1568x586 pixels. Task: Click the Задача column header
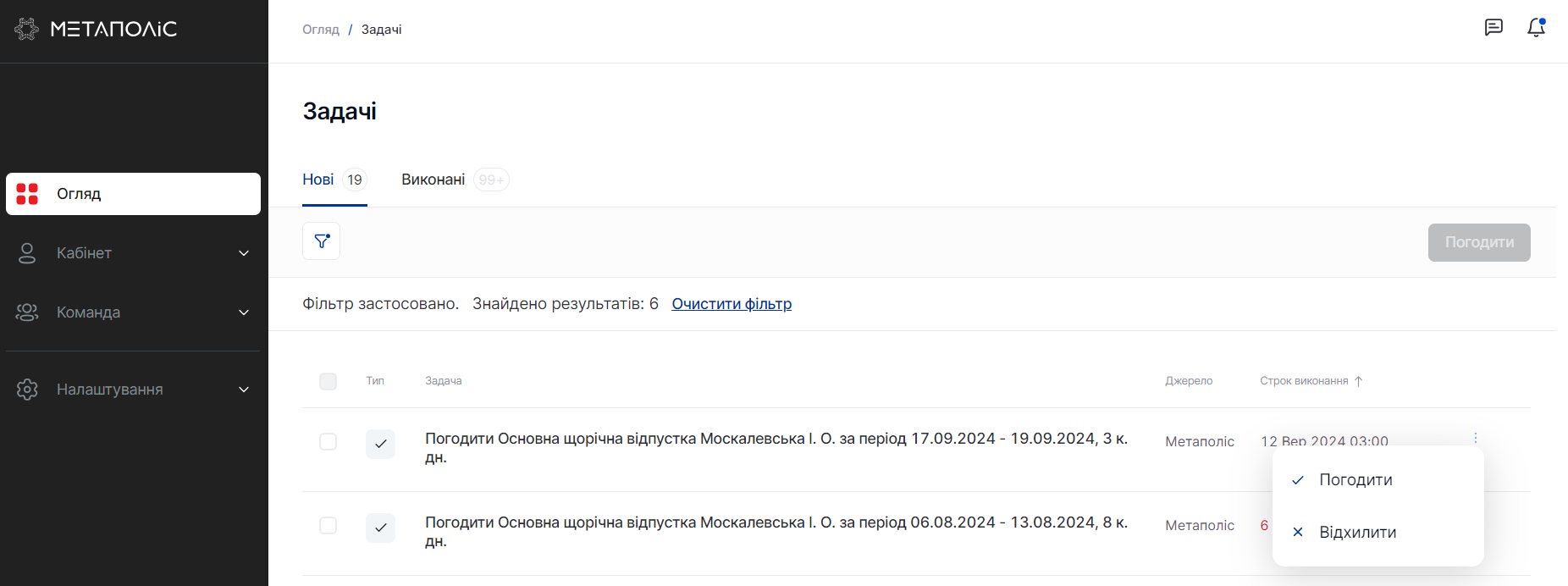pos(444,381)
